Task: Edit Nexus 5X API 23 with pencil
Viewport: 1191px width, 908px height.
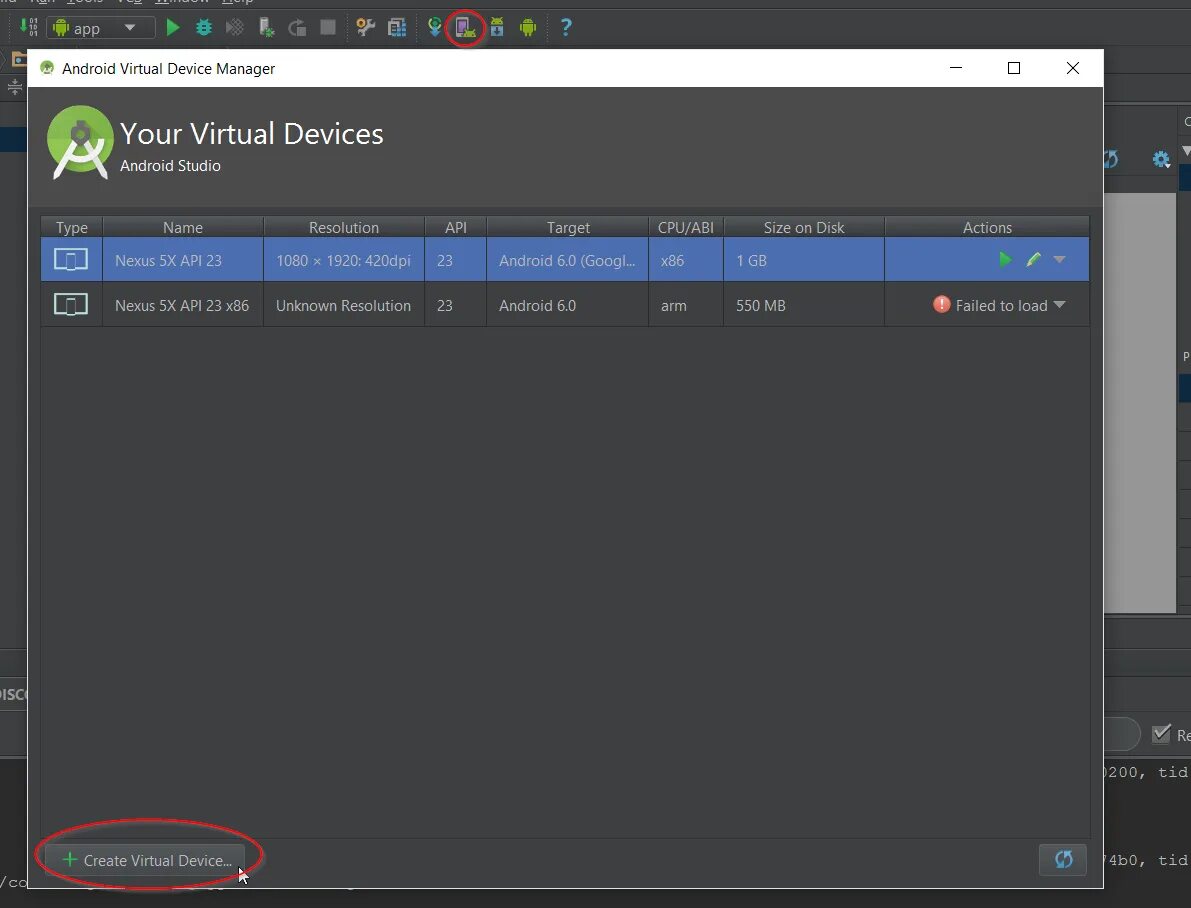Action: click(x=1033, y=260)
